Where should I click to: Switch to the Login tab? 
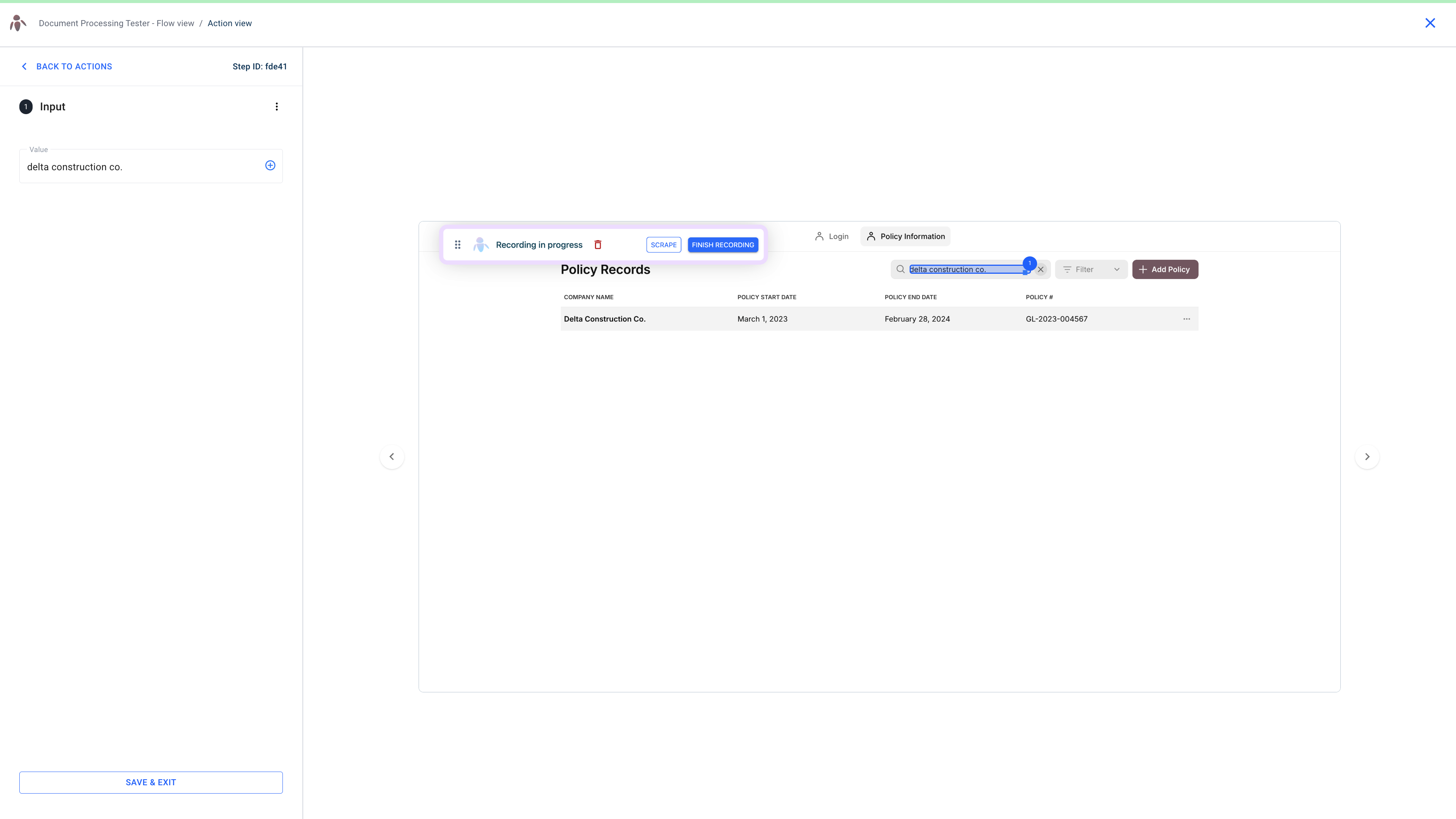[832, 236]
